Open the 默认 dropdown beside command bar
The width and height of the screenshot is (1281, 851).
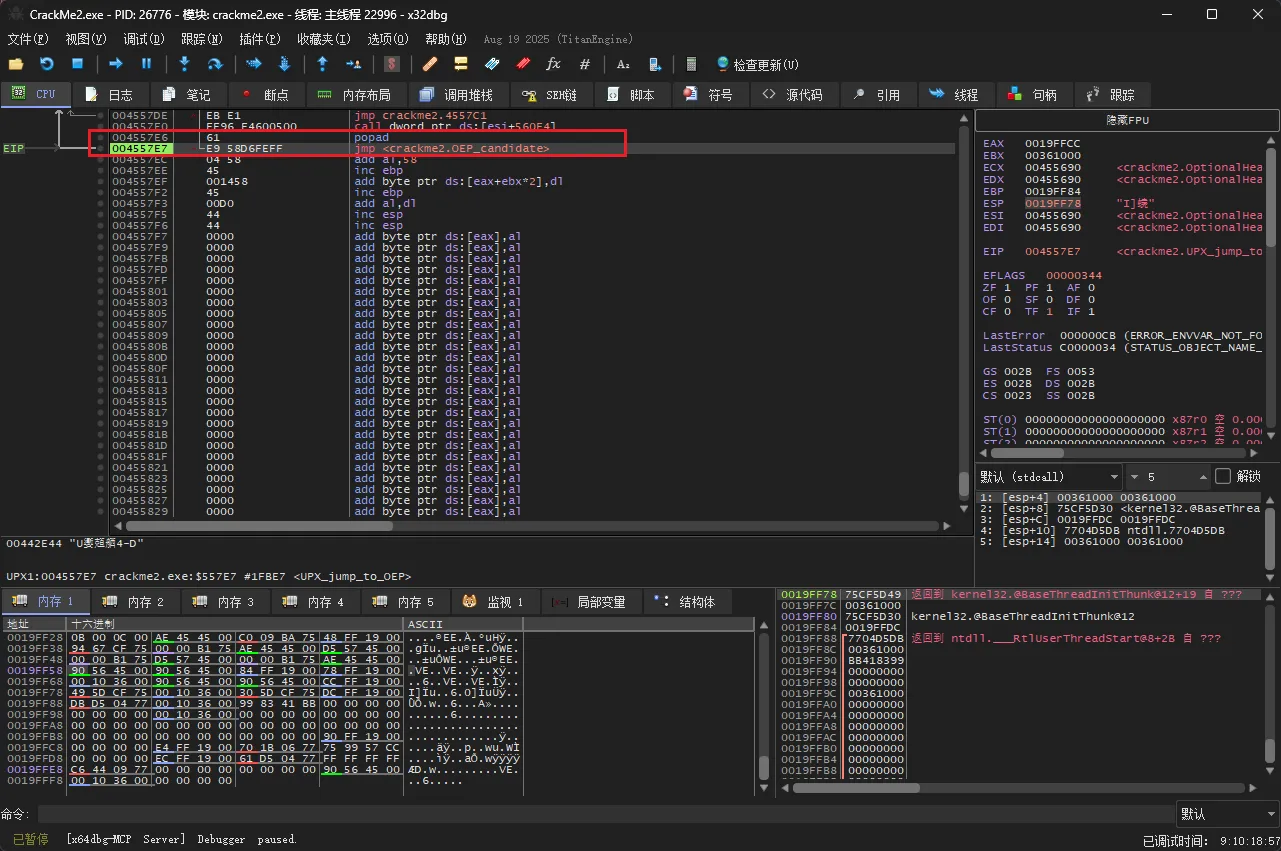(x=1227, y=814)
